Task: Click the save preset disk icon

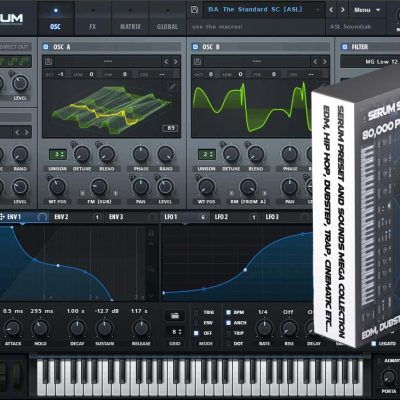Action: pyautogui.click(x=195, y=10)
